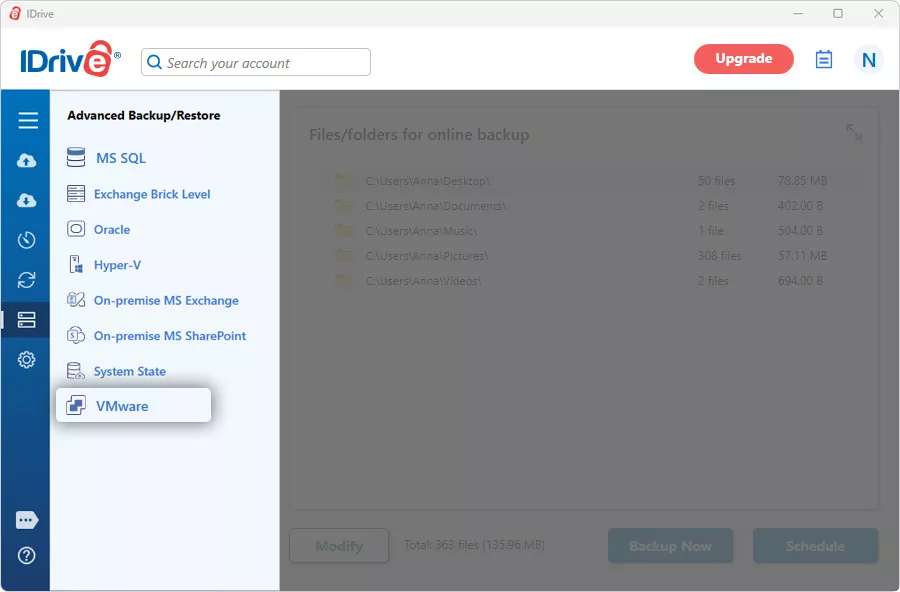Click Modify to edit the backup set

pos(339,546)
